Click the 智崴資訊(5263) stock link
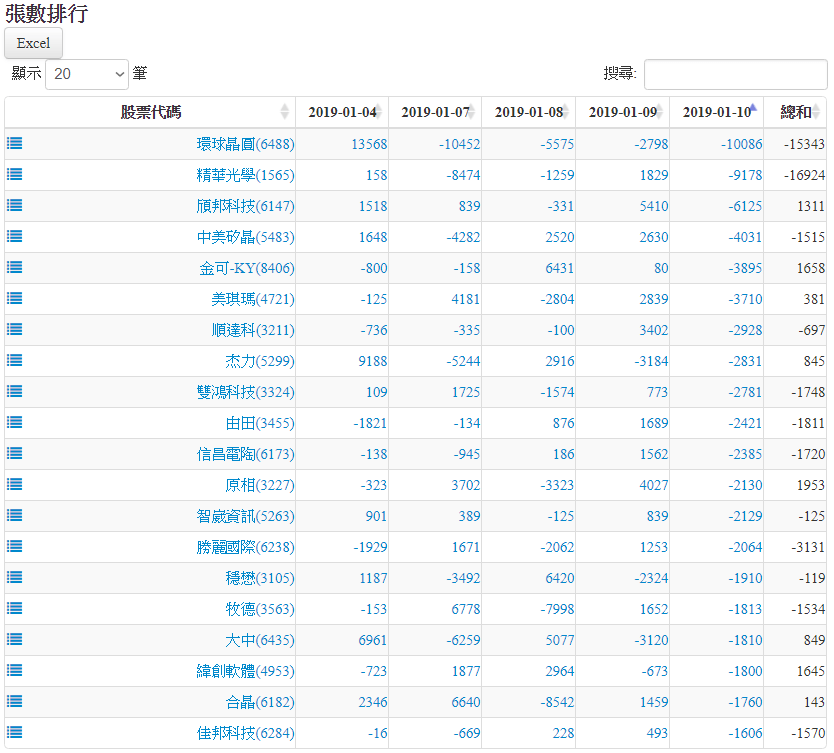834x753 pixels. pyautogui.click(x=245, y=516)
